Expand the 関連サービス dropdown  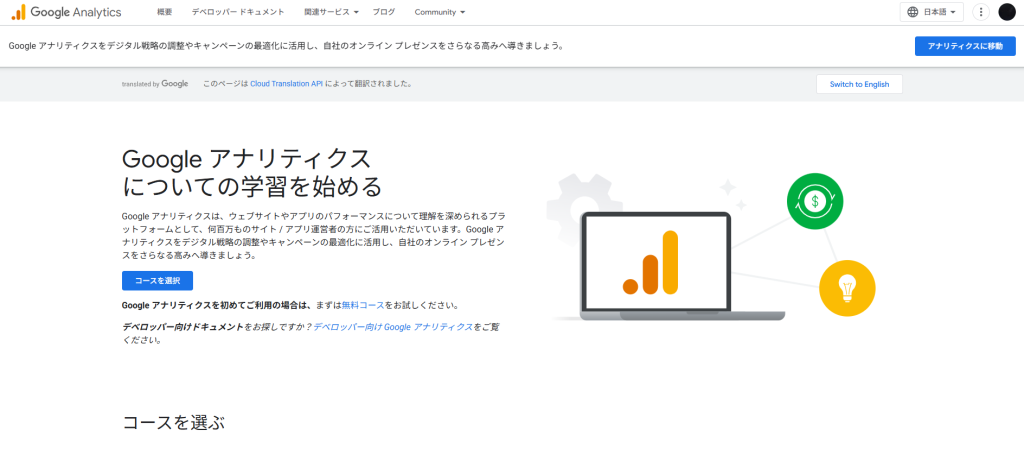333,12
